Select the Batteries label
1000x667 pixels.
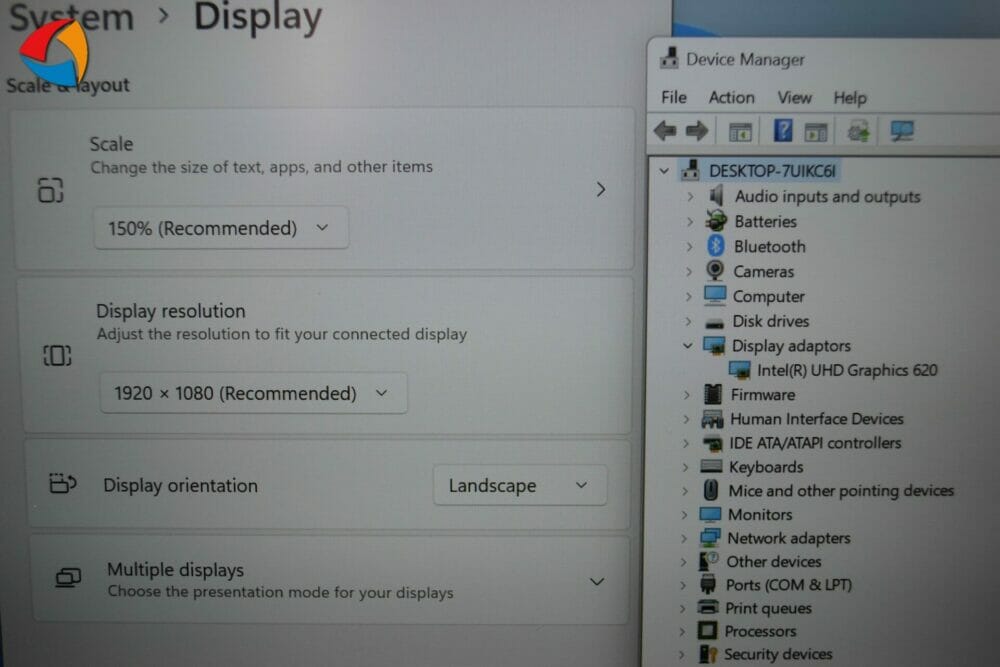pyautogui.click(x=765, y=221)
